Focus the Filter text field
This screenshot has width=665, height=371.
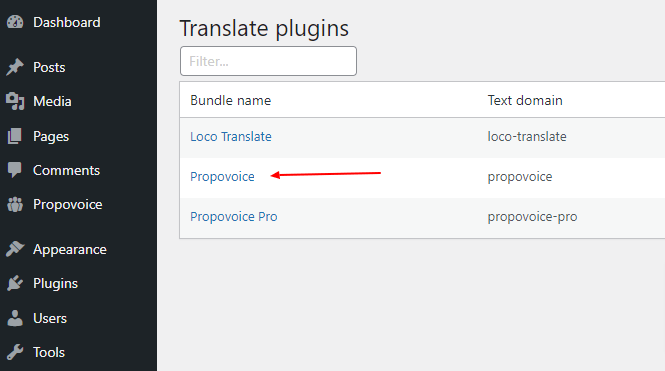tap(268, 61)
